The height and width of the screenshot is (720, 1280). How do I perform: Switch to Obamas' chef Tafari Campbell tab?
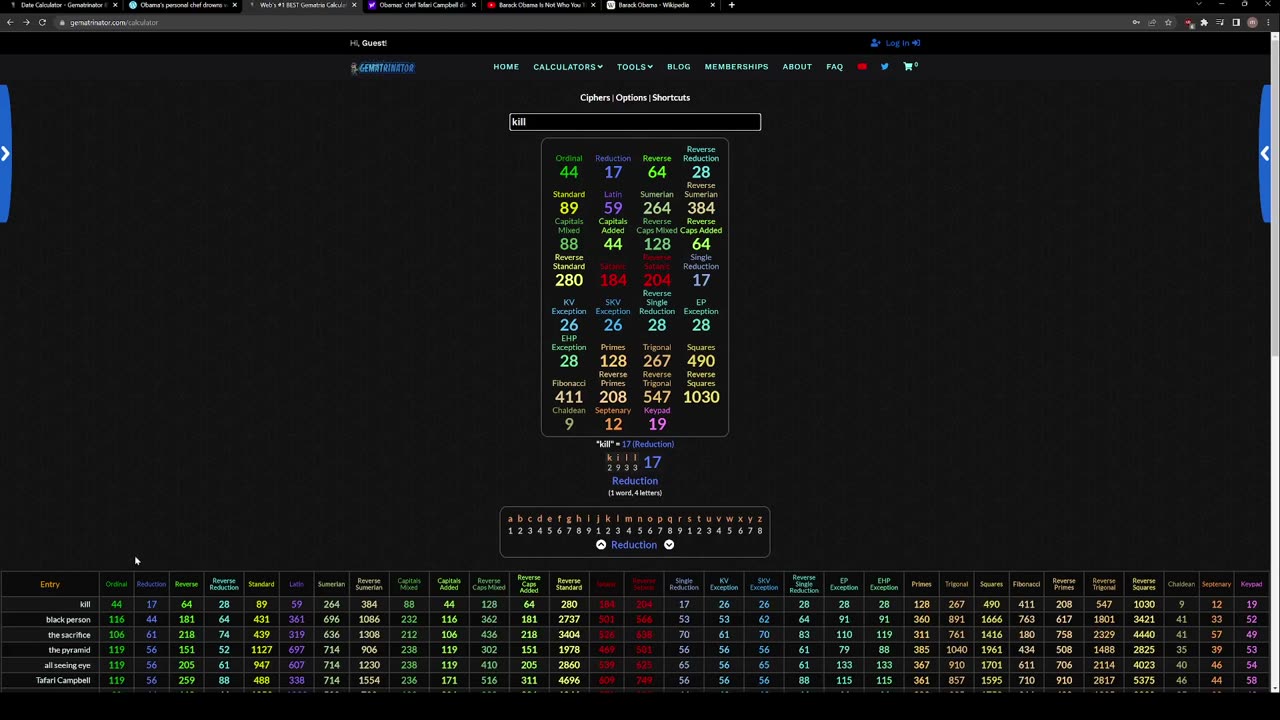pos(420,5)
